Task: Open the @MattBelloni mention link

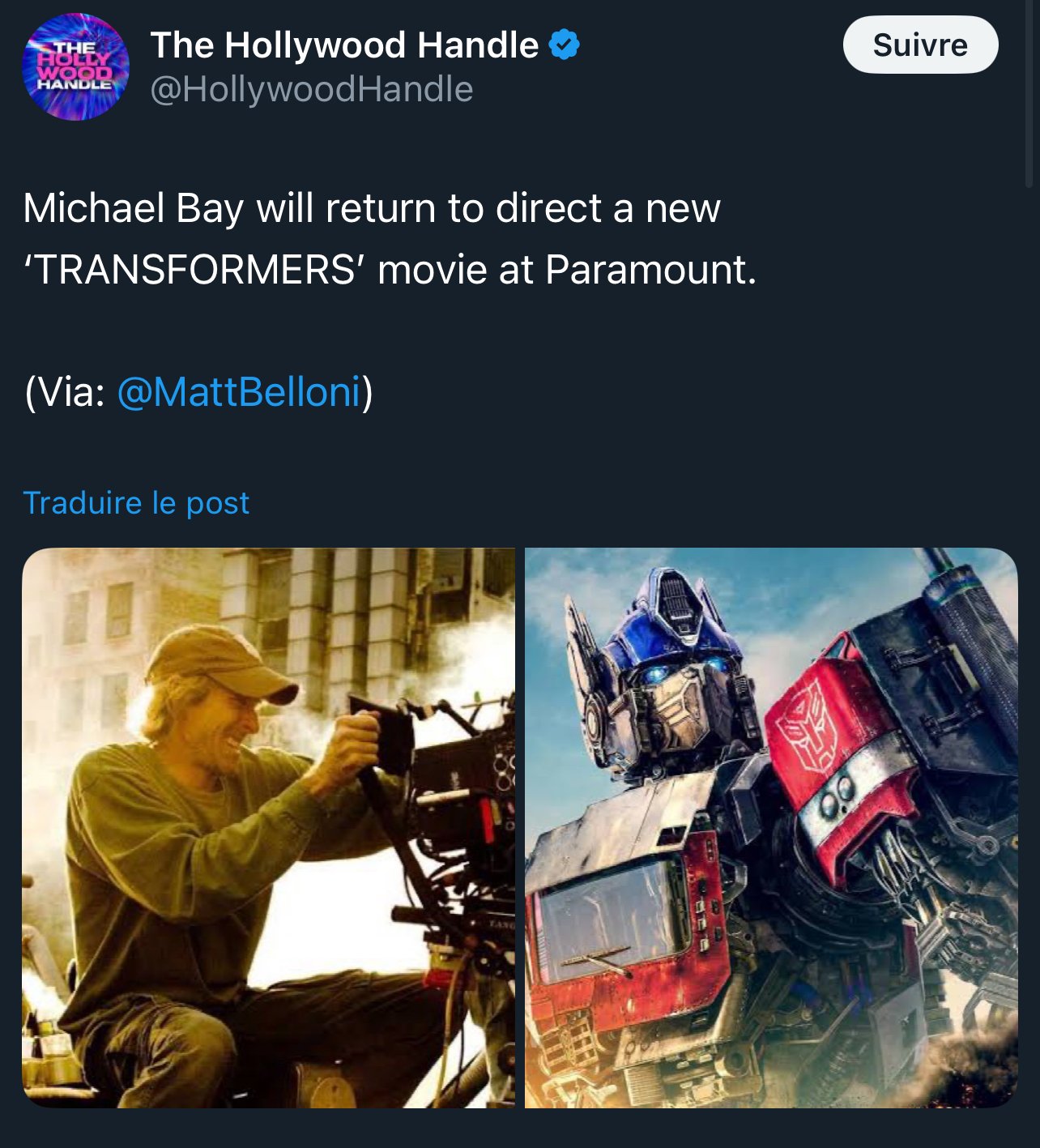Action: coord(239,392)
